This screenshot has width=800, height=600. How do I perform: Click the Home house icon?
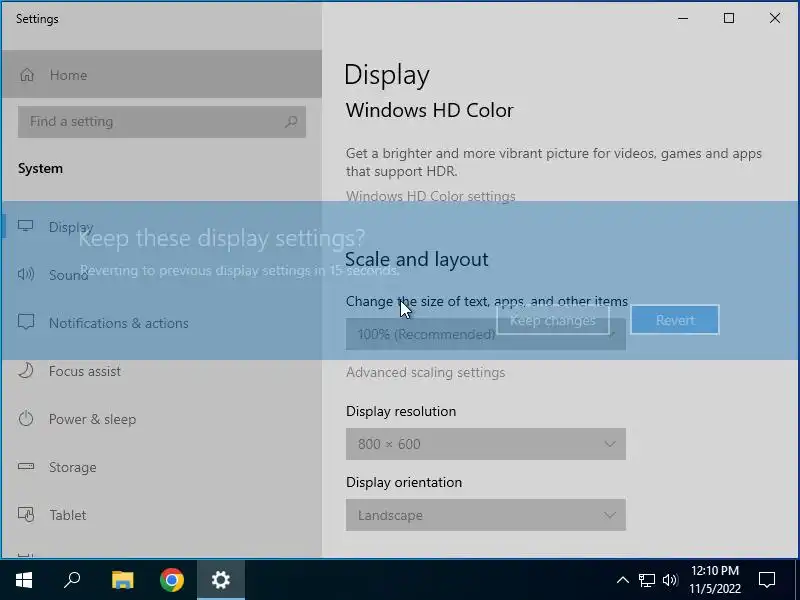point(27,75)
